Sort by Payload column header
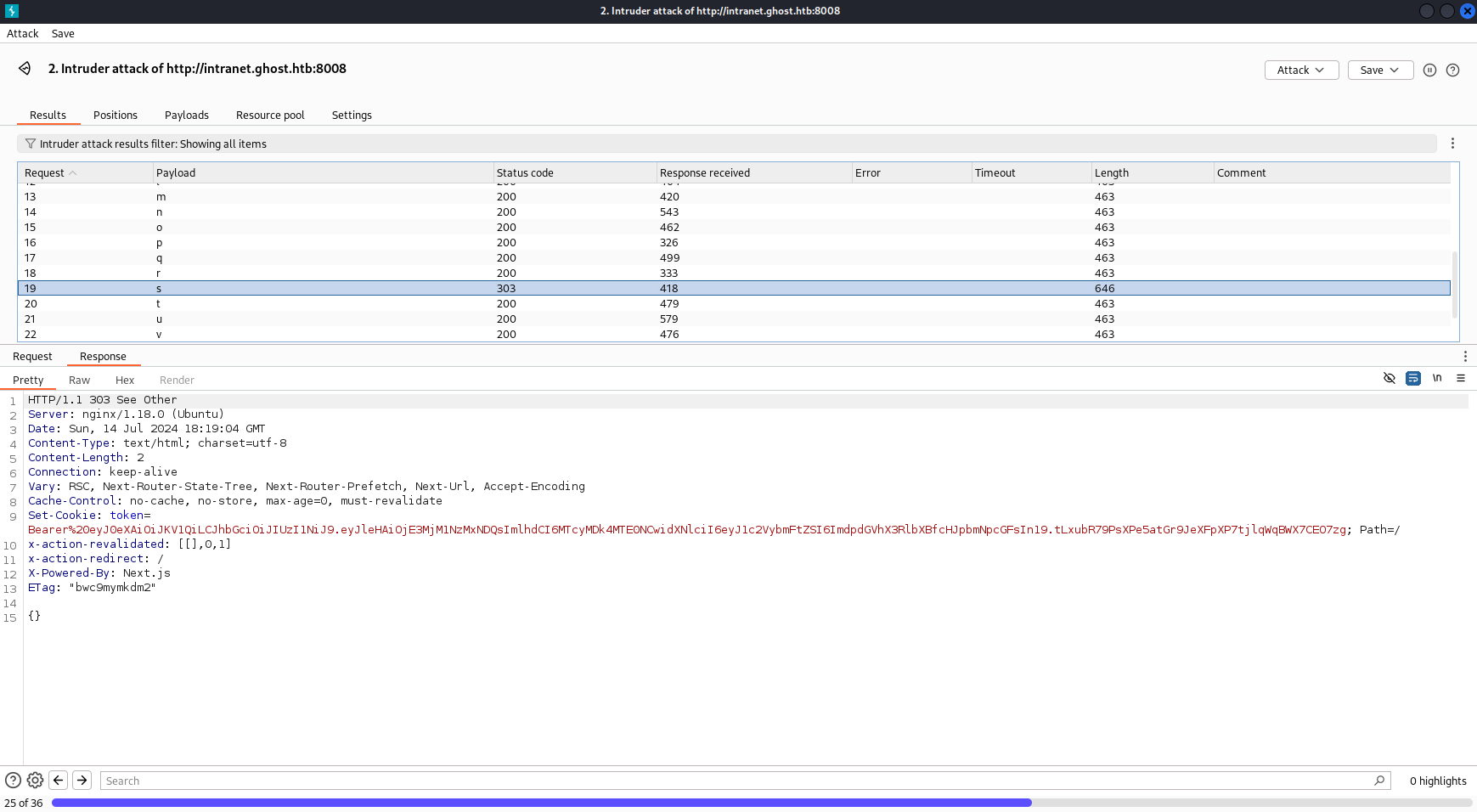This screenshot has width=1477, height=812. point(323,172)
